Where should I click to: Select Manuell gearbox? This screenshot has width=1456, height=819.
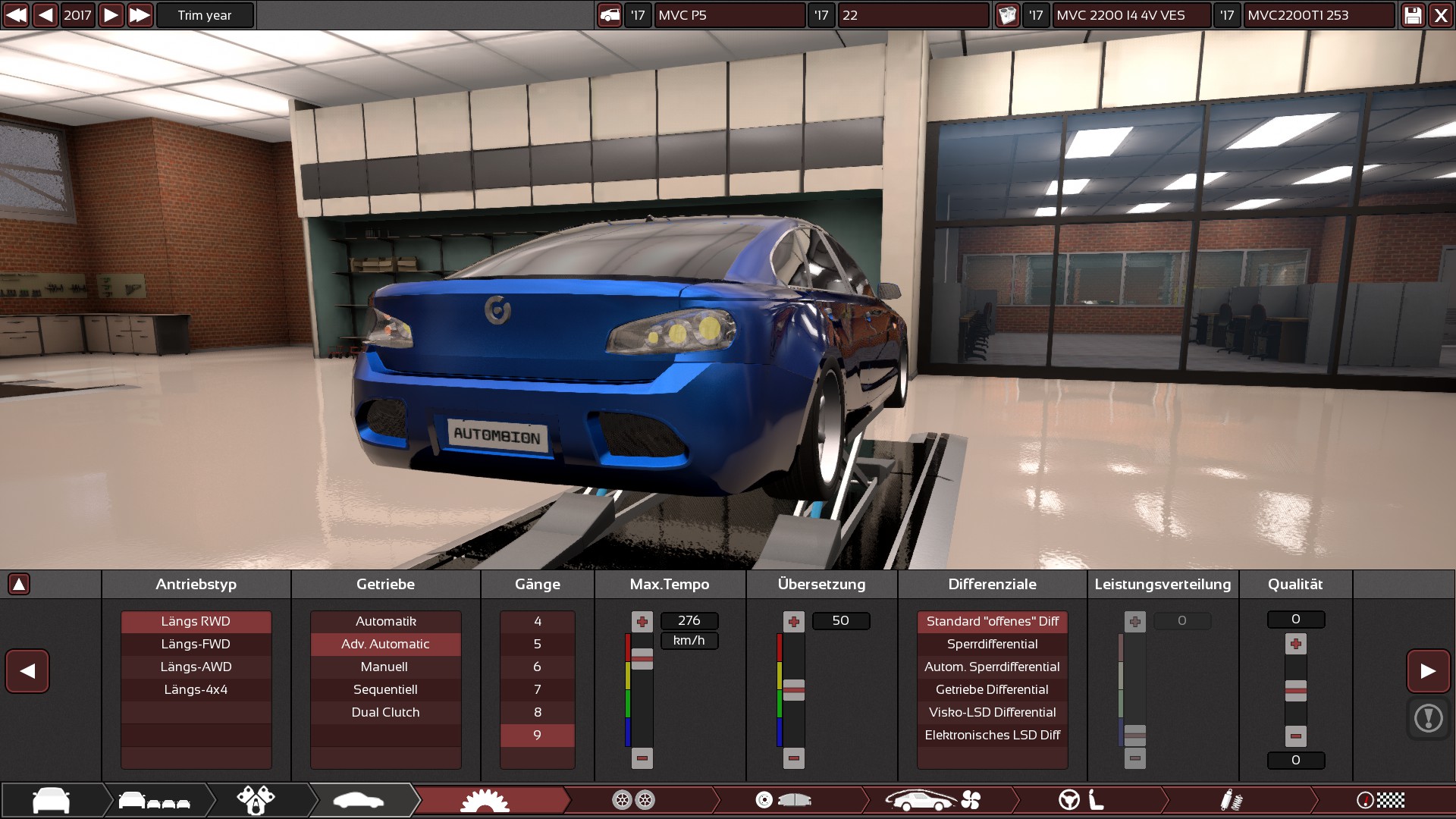pos(385,667)
